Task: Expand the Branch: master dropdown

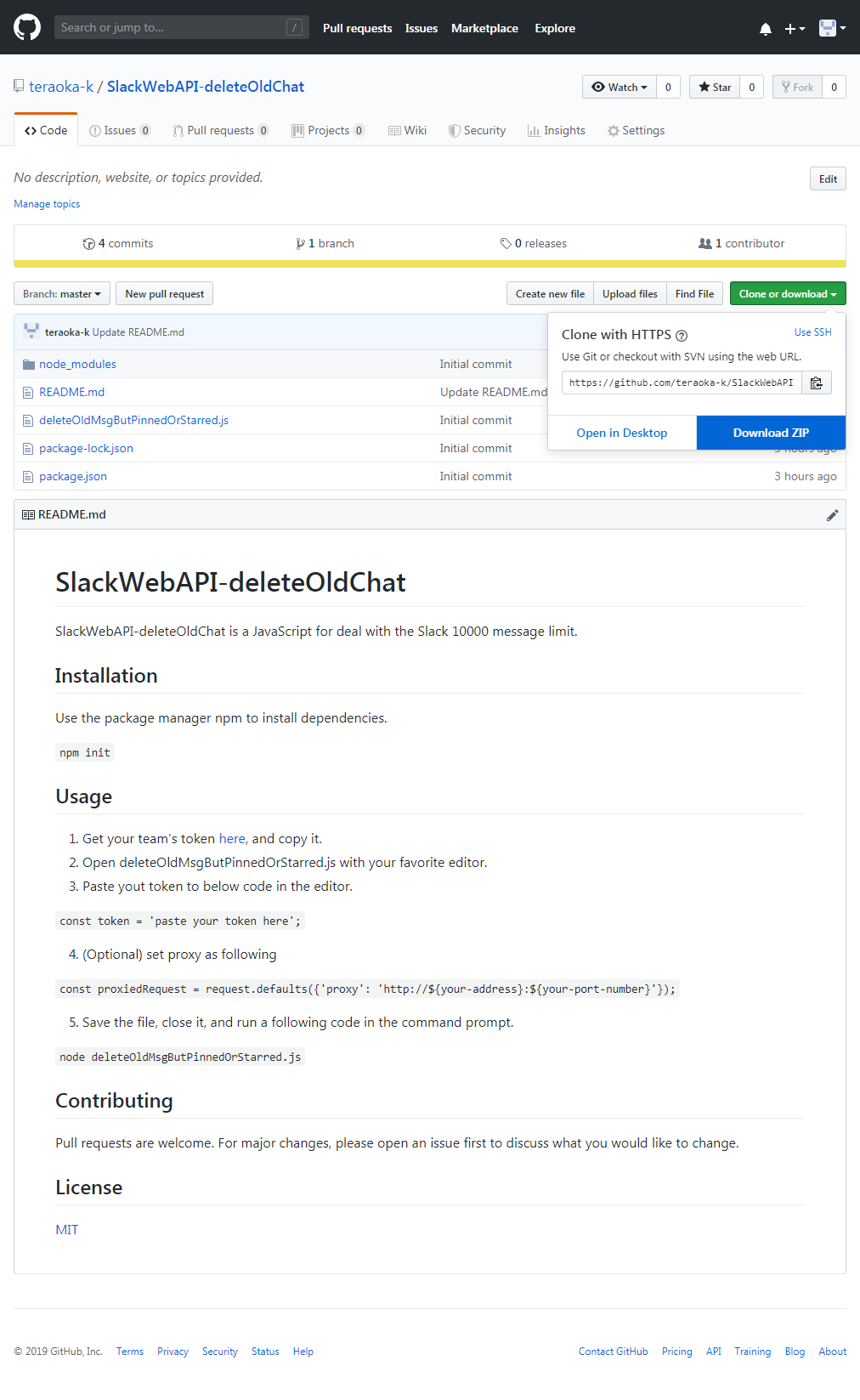Action: pos(62,294)
